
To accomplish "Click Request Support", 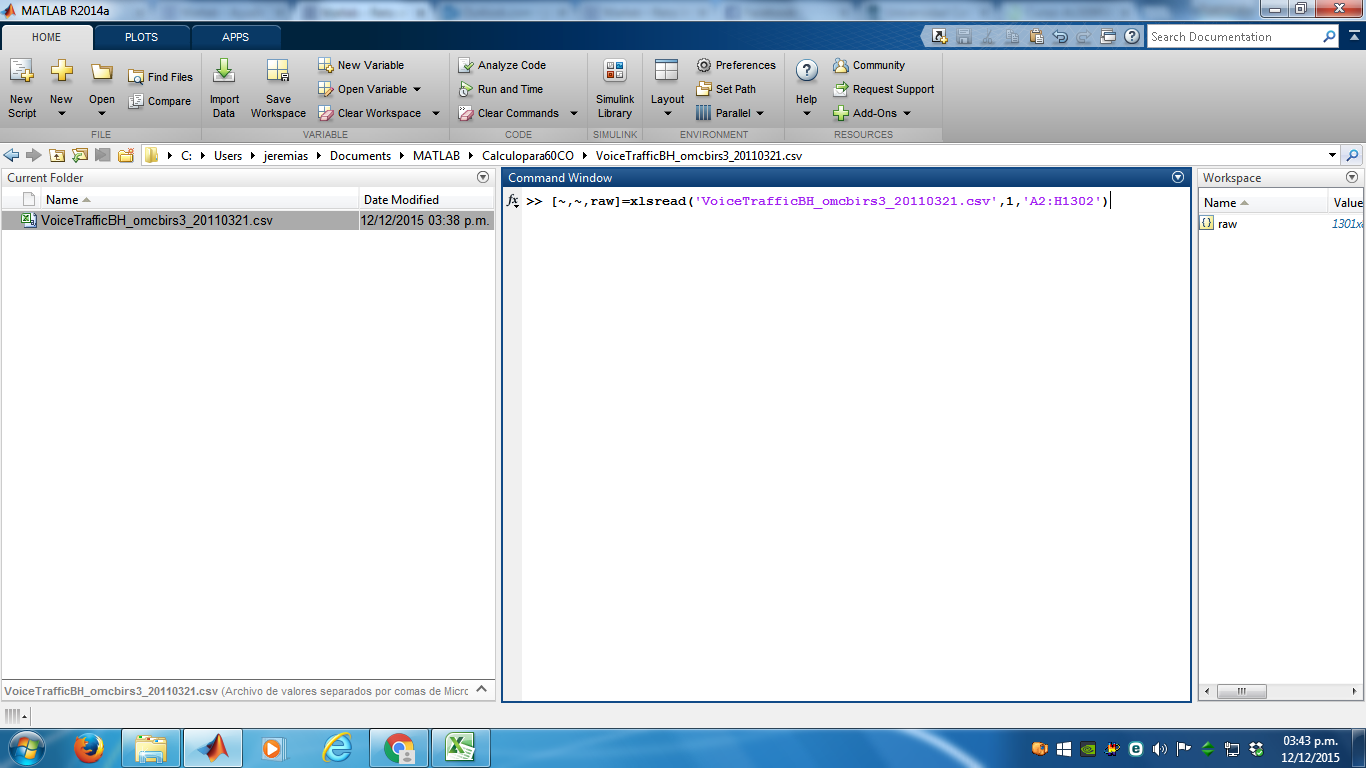I will coord(884,89).
